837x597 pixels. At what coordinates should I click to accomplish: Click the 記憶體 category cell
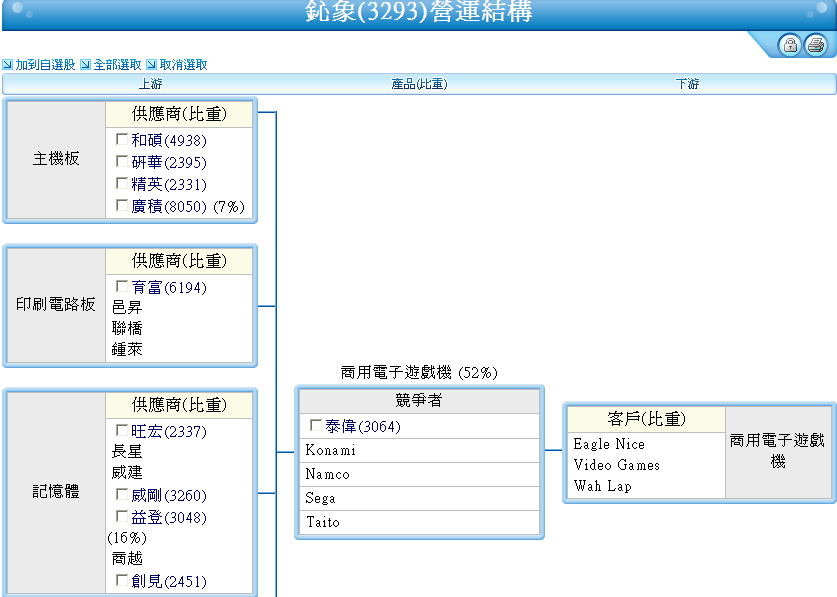click(x=56, y=491)
